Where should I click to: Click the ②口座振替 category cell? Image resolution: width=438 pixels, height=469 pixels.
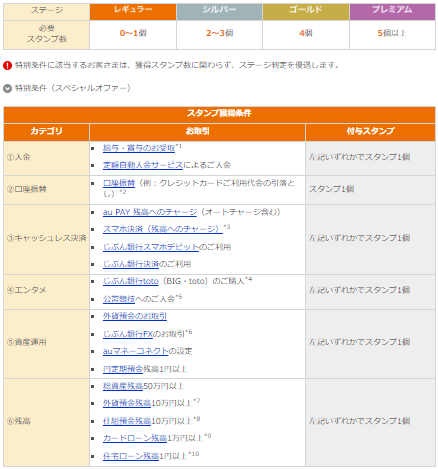[46, 190]
